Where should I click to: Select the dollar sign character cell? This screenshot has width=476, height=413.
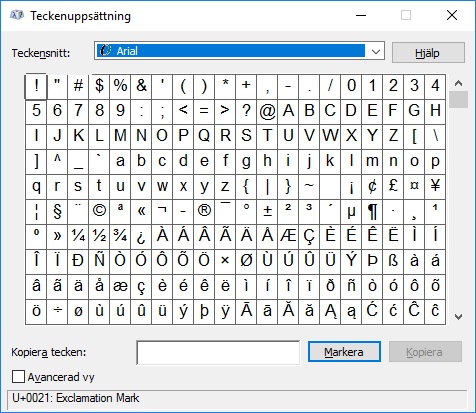pos(99,87)
